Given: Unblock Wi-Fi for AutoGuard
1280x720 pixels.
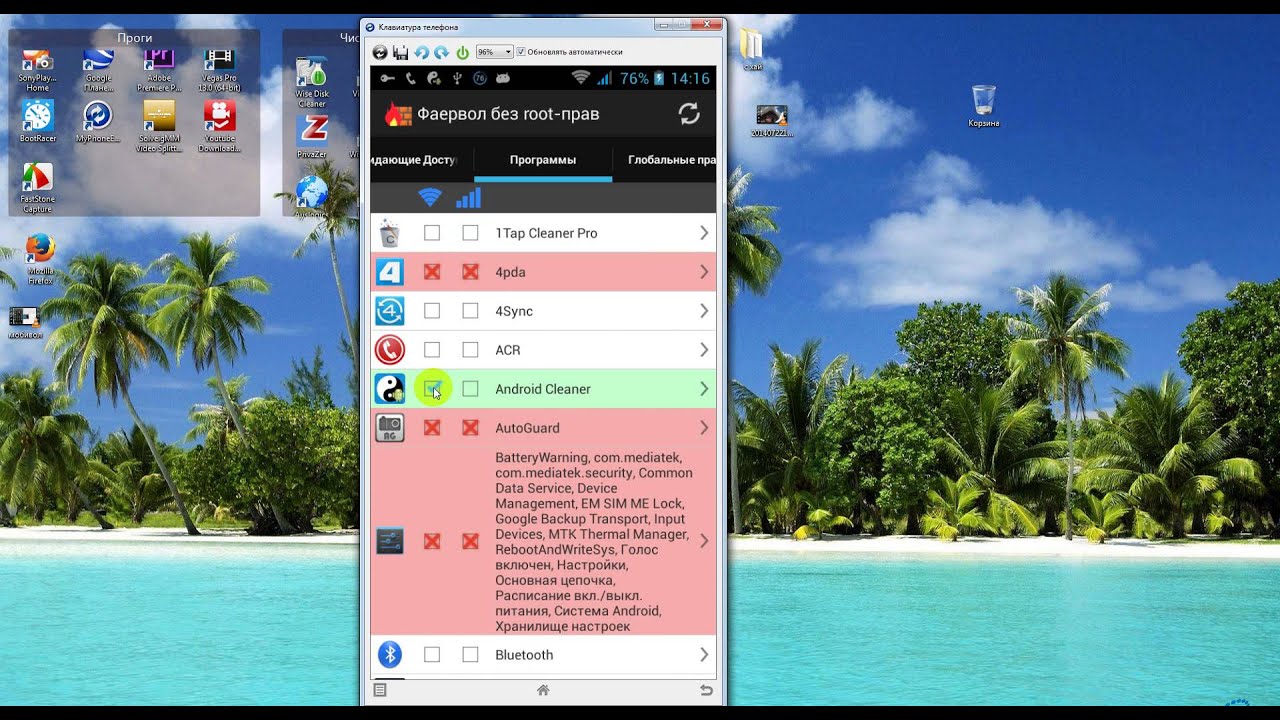Looking at the screenshot, I should pos(432,428).
